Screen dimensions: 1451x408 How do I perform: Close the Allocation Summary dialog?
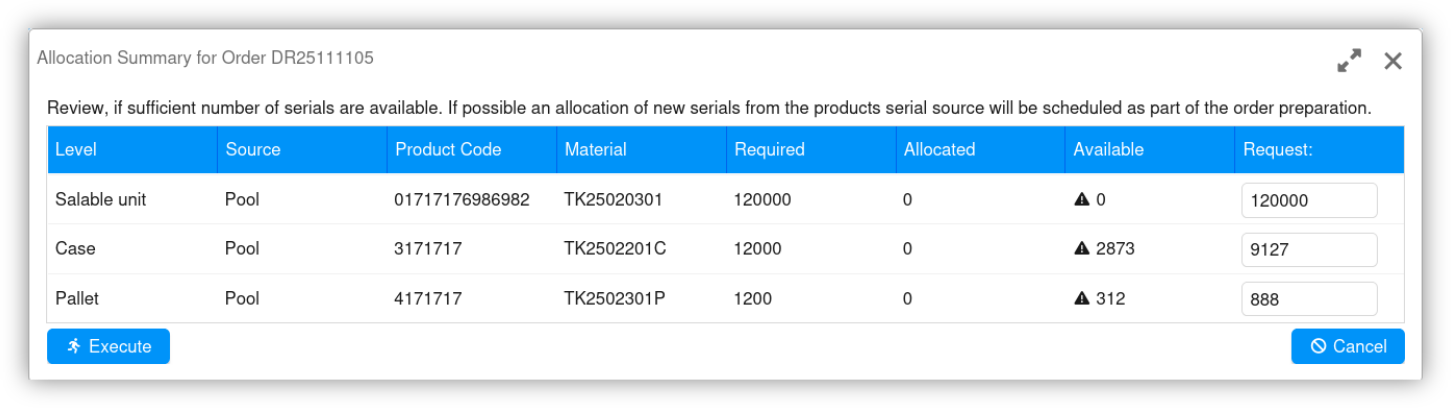1393,61
